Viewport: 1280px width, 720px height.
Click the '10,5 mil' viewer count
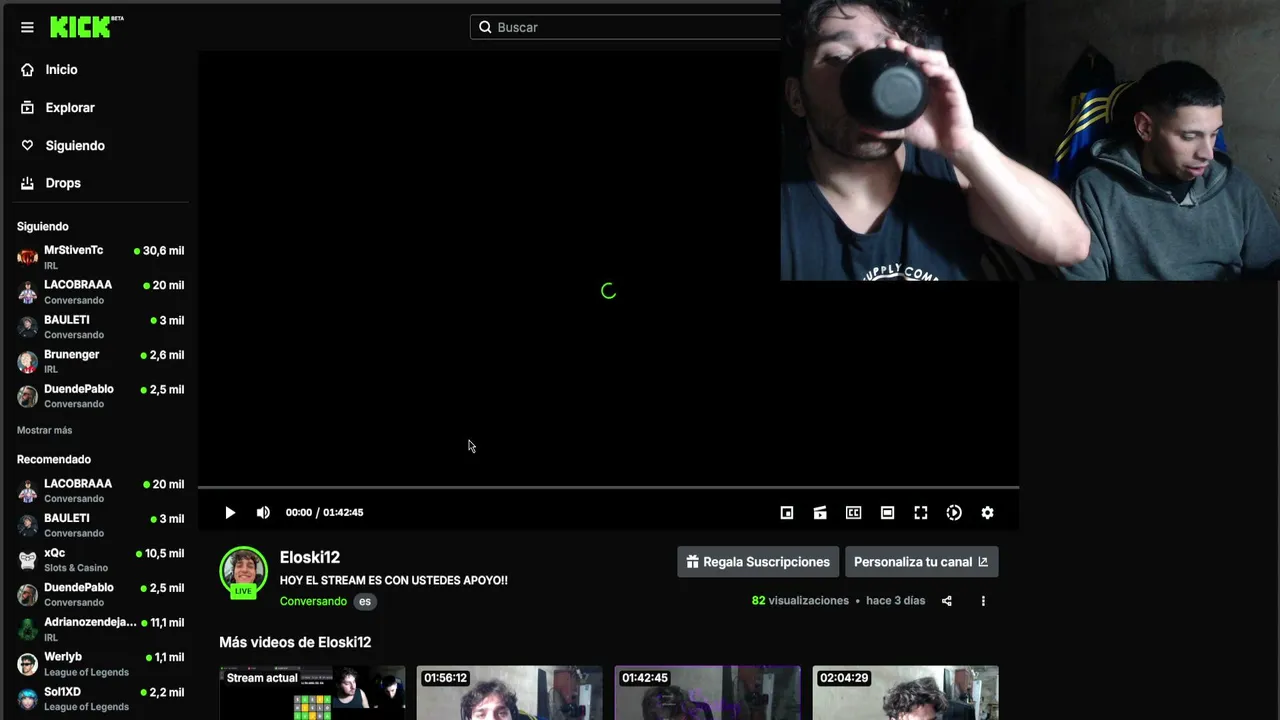[164, 554]
